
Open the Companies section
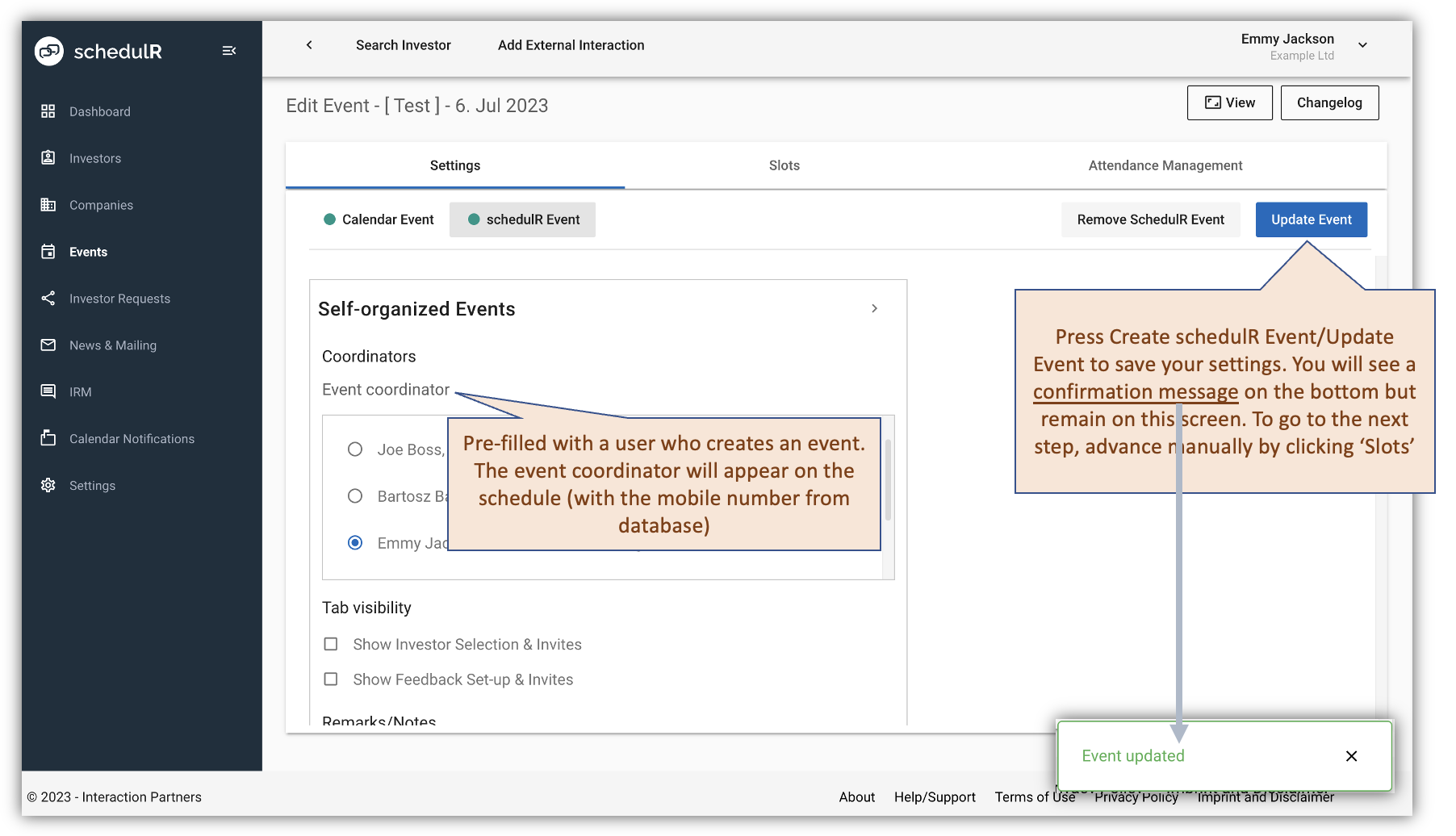pos(101,205)
